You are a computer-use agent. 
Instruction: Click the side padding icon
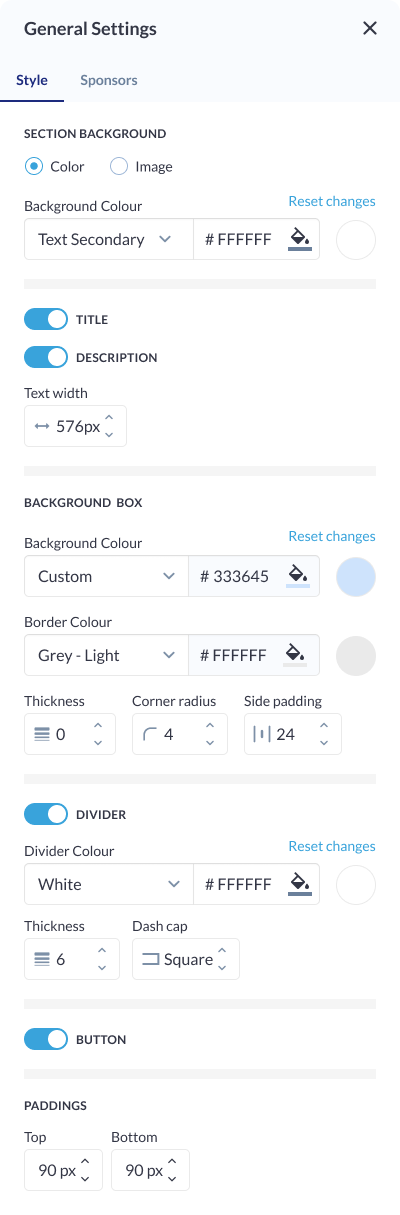click(x=262, y=734)
